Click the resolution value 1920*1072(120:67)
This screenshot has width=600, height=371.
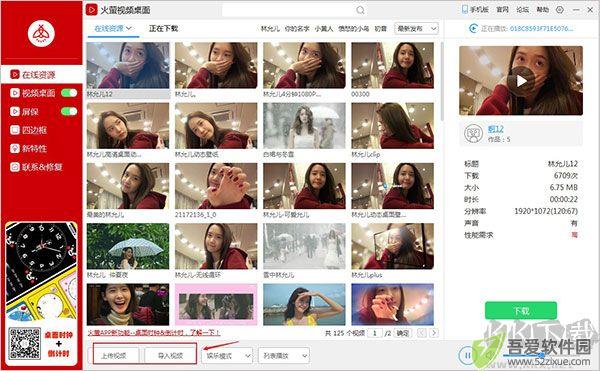(546, 211)
